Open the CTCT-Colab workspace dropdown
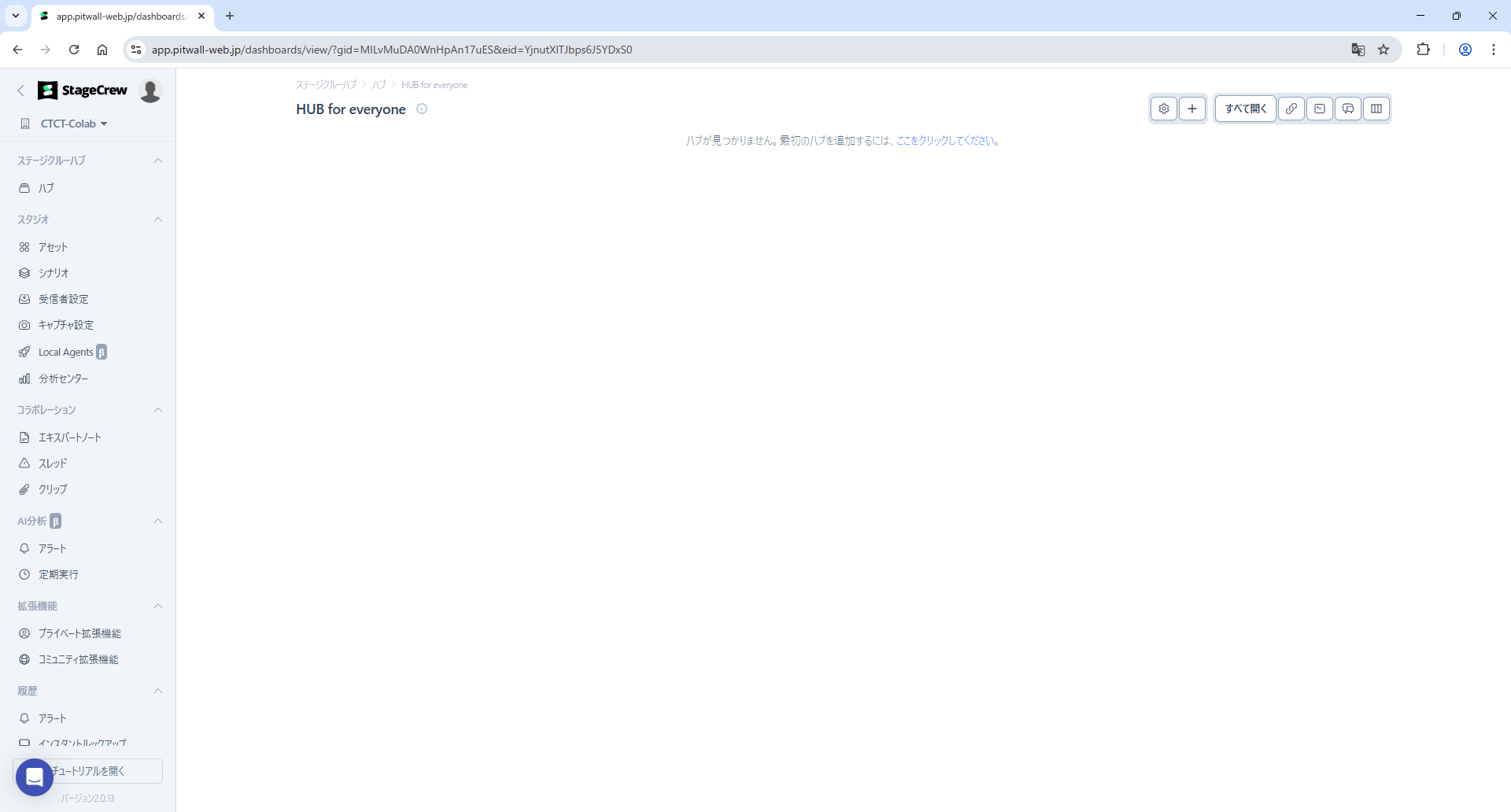This screenshot has width=1511, height=812. (73, 124)
